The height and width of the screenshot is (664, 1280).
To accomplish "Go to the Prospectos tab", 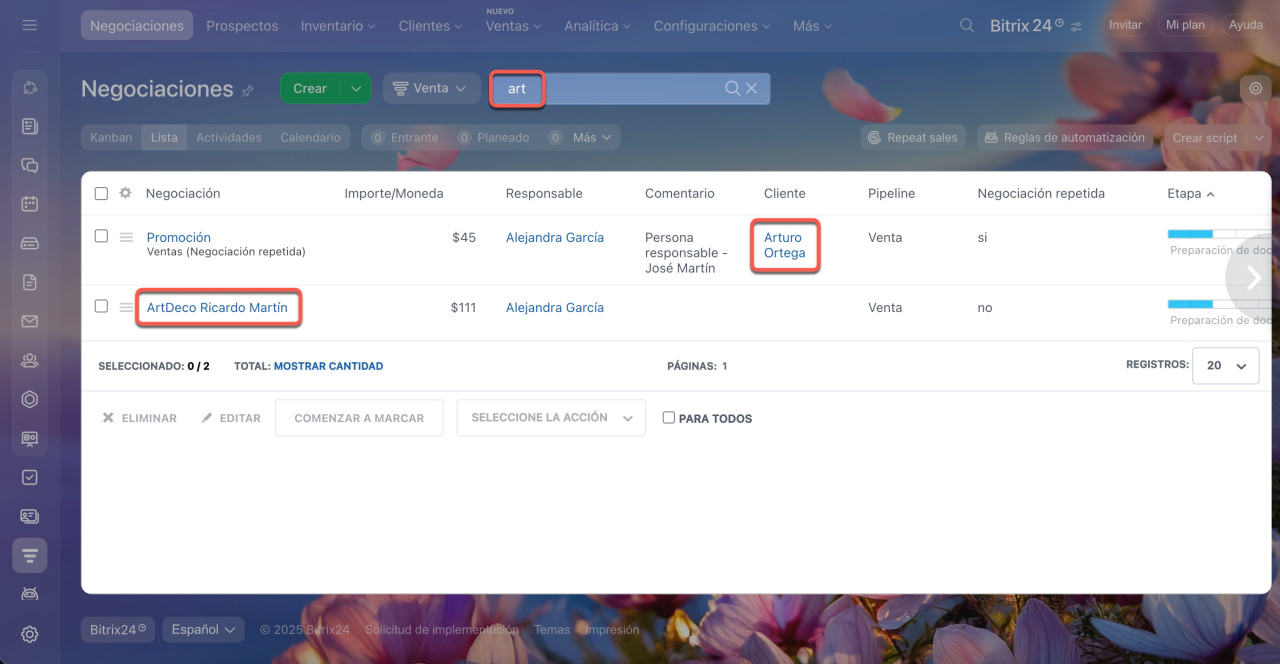I will 242,26.
